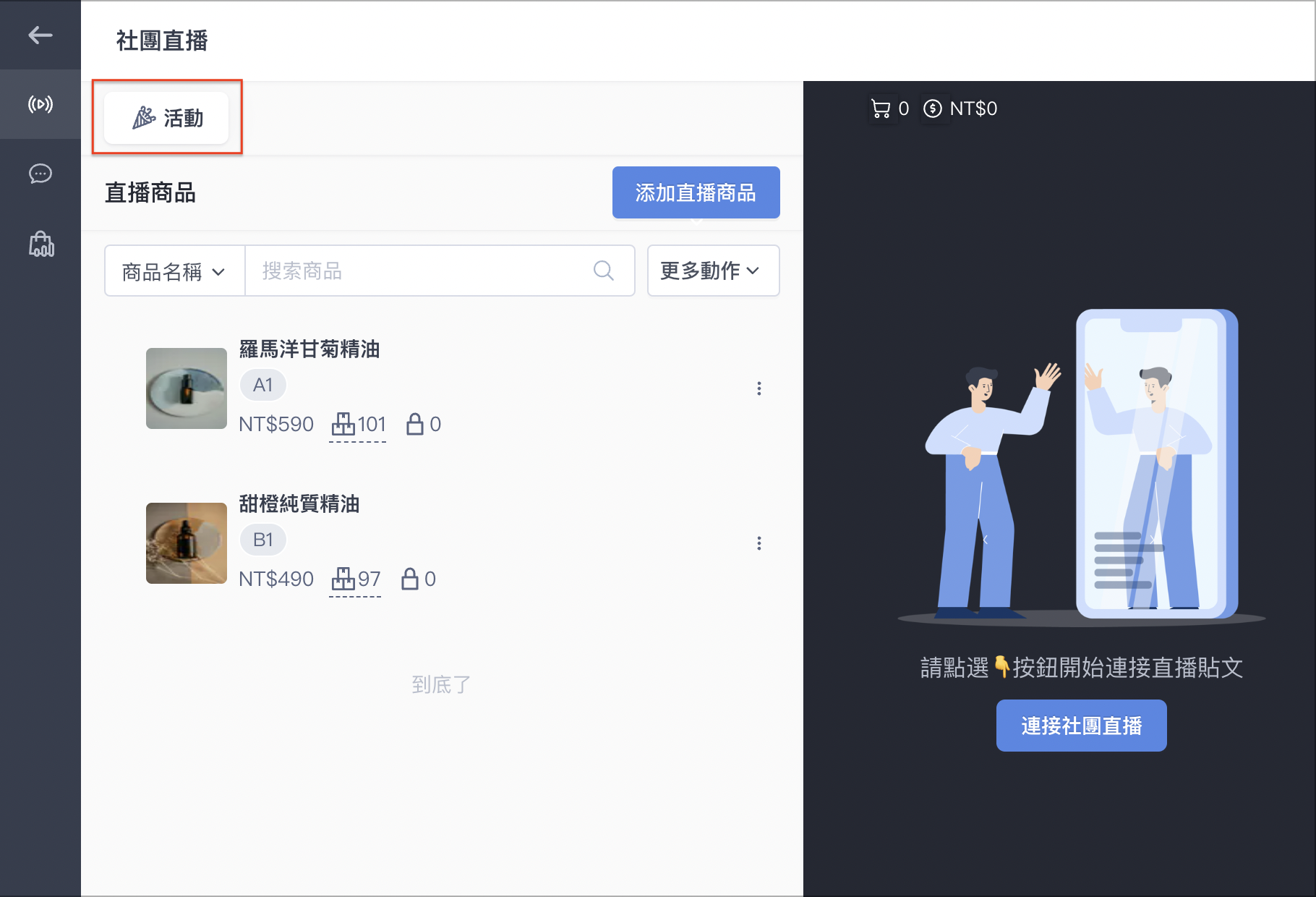Click 連接社團直播 button

point(1081,726)
